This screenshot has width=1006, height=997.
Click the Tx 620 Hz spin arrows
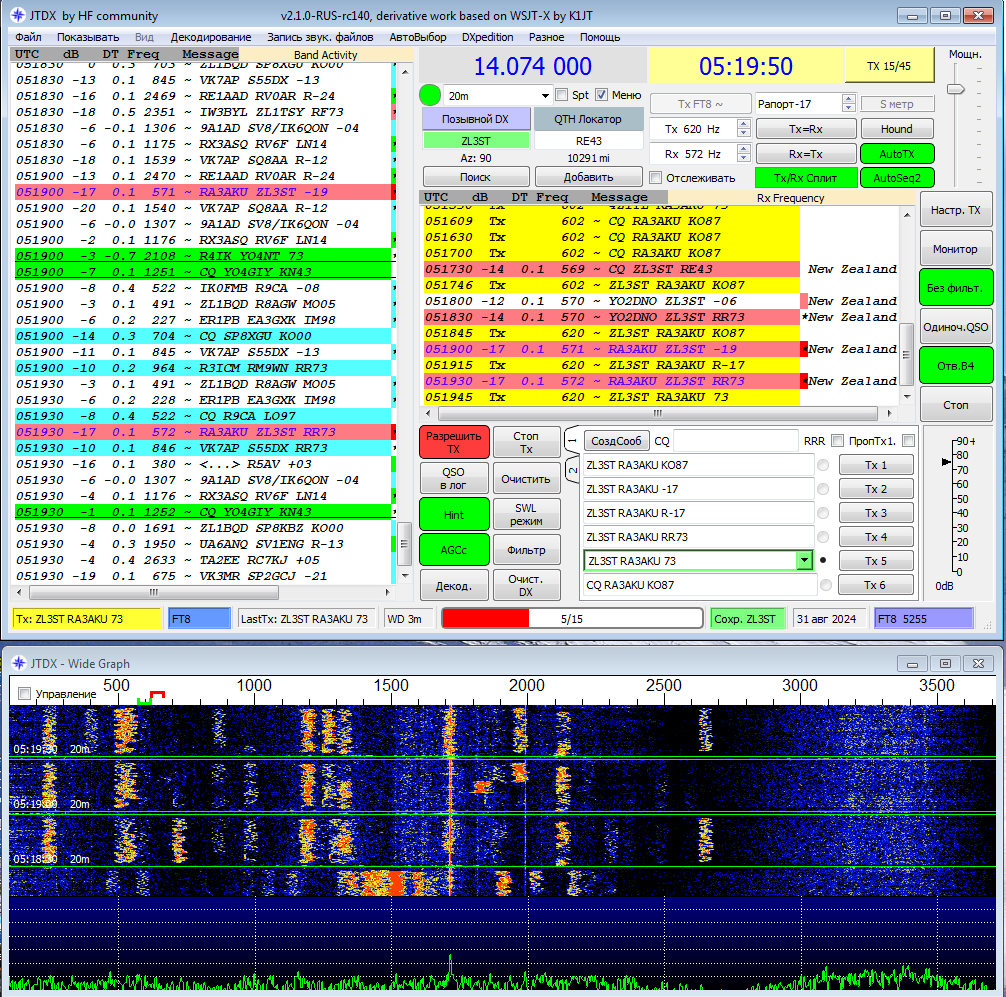tap(744, 128)
